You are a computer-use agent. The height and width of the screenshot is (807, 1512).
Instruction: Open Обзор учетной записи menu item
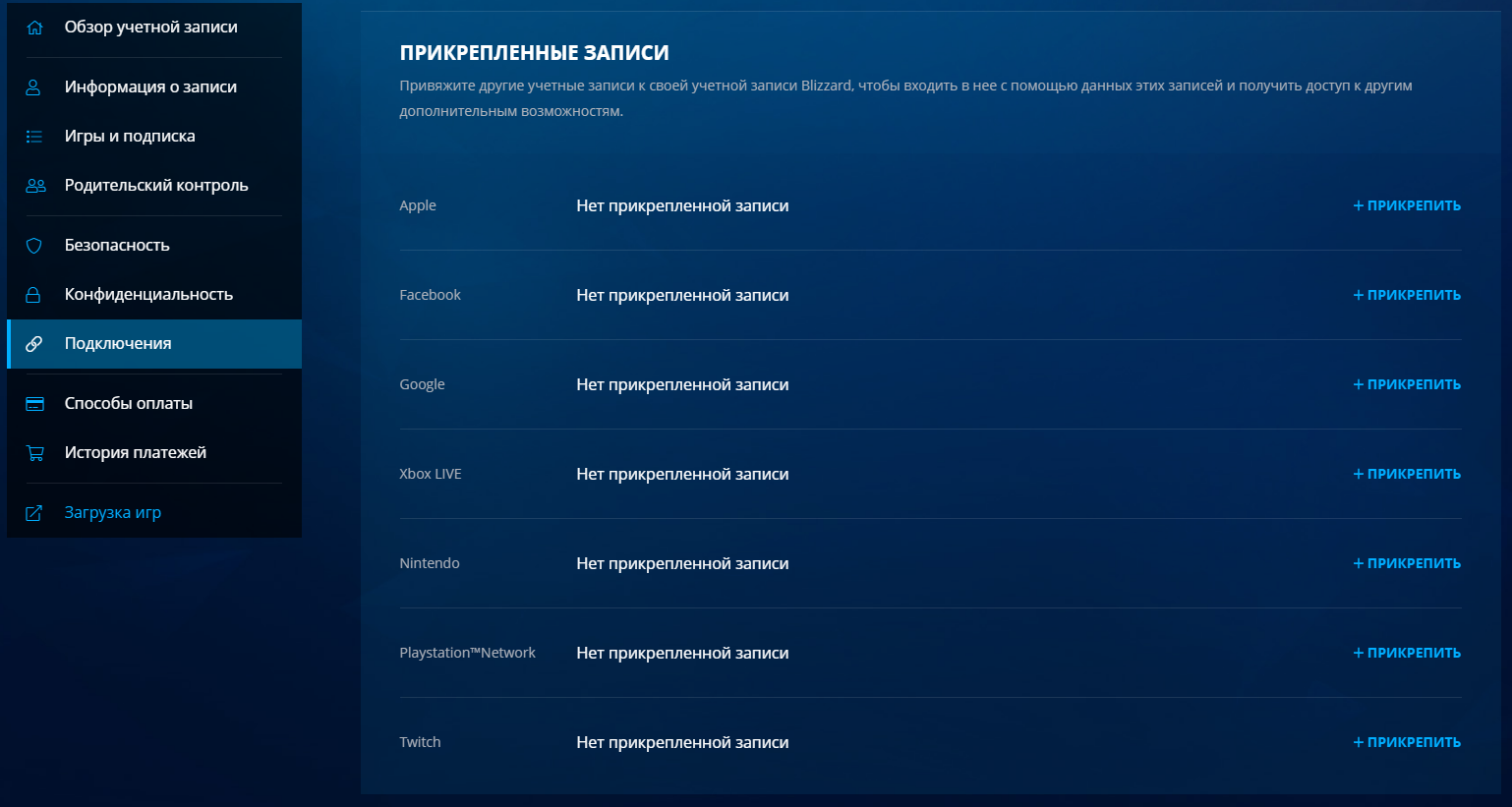tap(154, 28)
